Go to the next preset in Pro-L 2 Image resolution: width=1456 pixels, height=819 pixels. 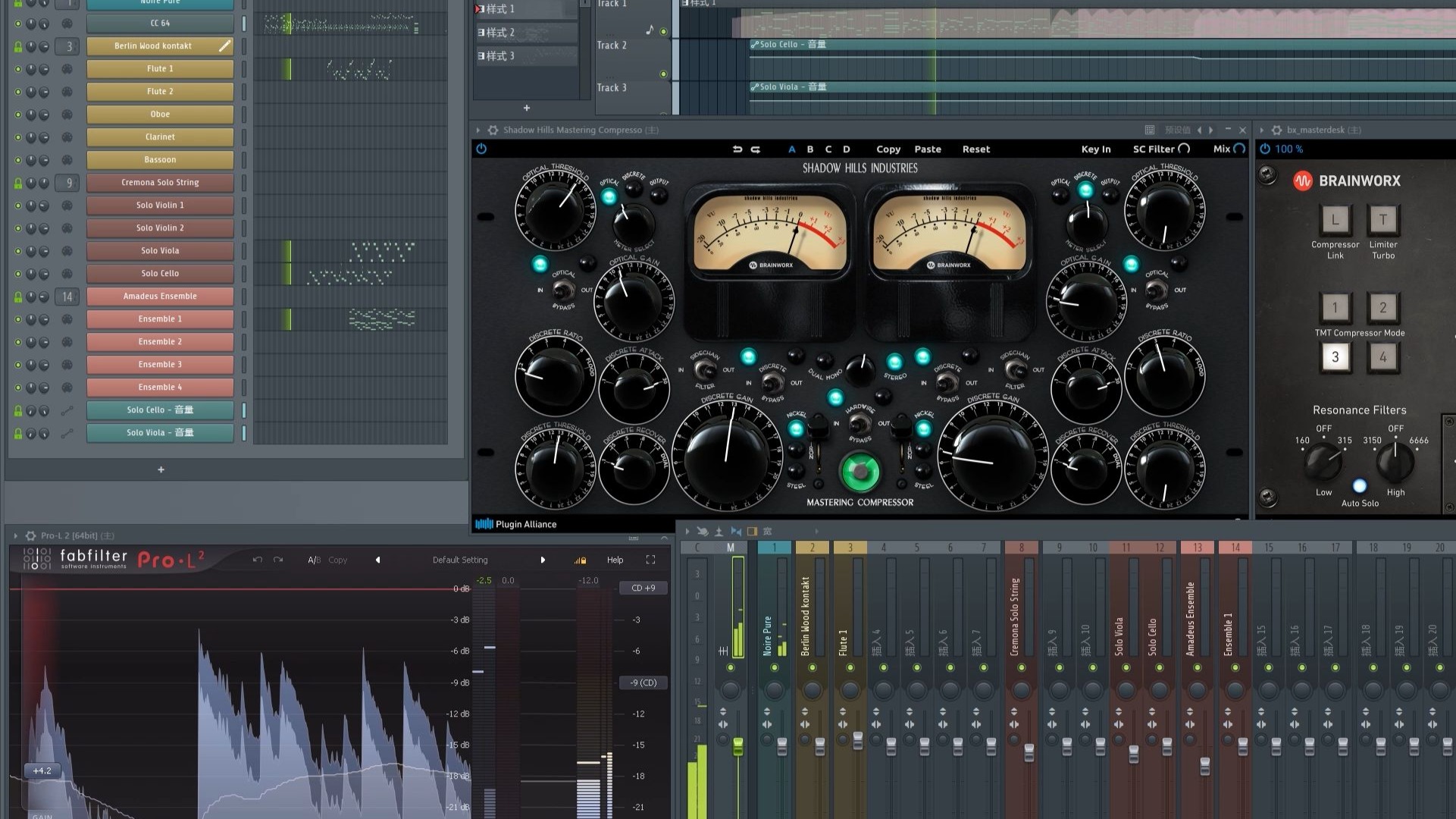[x=543, y=560]
